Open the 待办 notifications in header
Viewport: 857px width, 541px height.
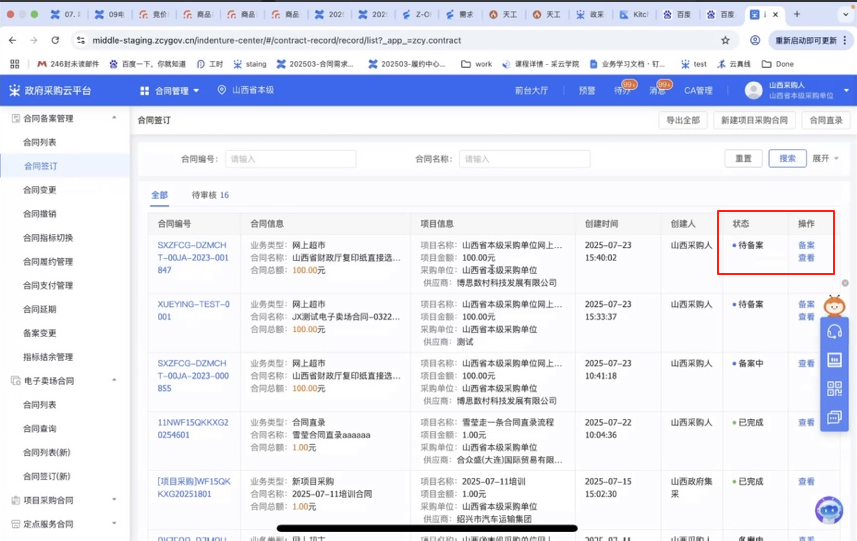coord(622,91)
